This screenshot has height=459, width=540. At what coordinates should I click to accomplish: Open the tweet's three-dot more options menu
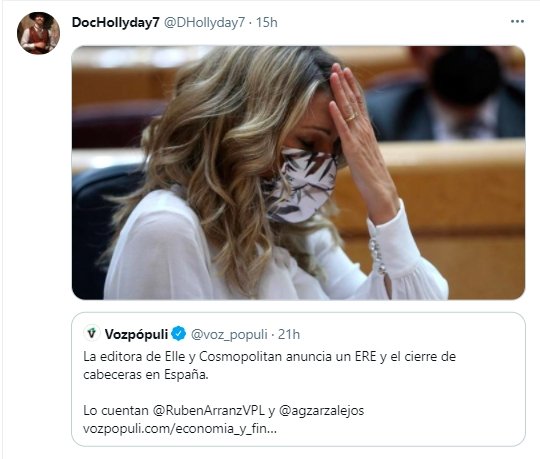pos(517,22)
